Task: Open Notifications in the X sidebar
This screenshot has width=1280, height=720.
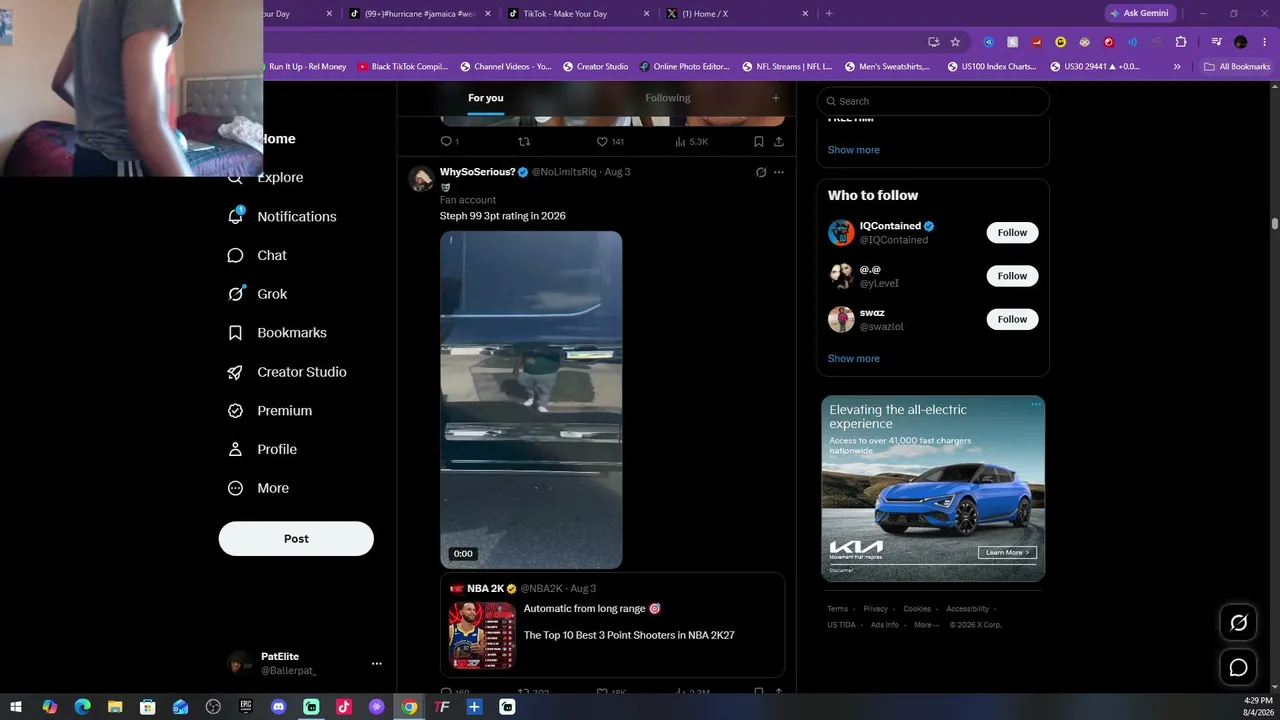Action: [x=283, y=216]
